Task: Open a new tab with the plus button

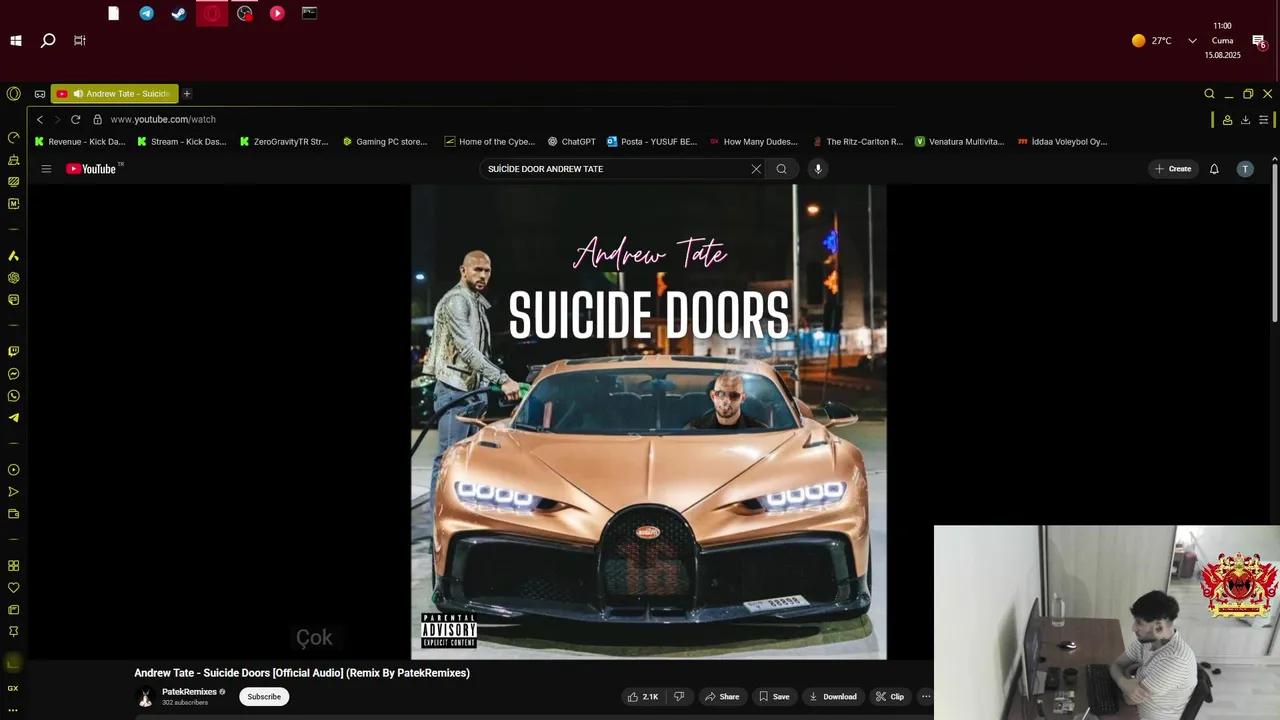Action: (x=187, y=94)
